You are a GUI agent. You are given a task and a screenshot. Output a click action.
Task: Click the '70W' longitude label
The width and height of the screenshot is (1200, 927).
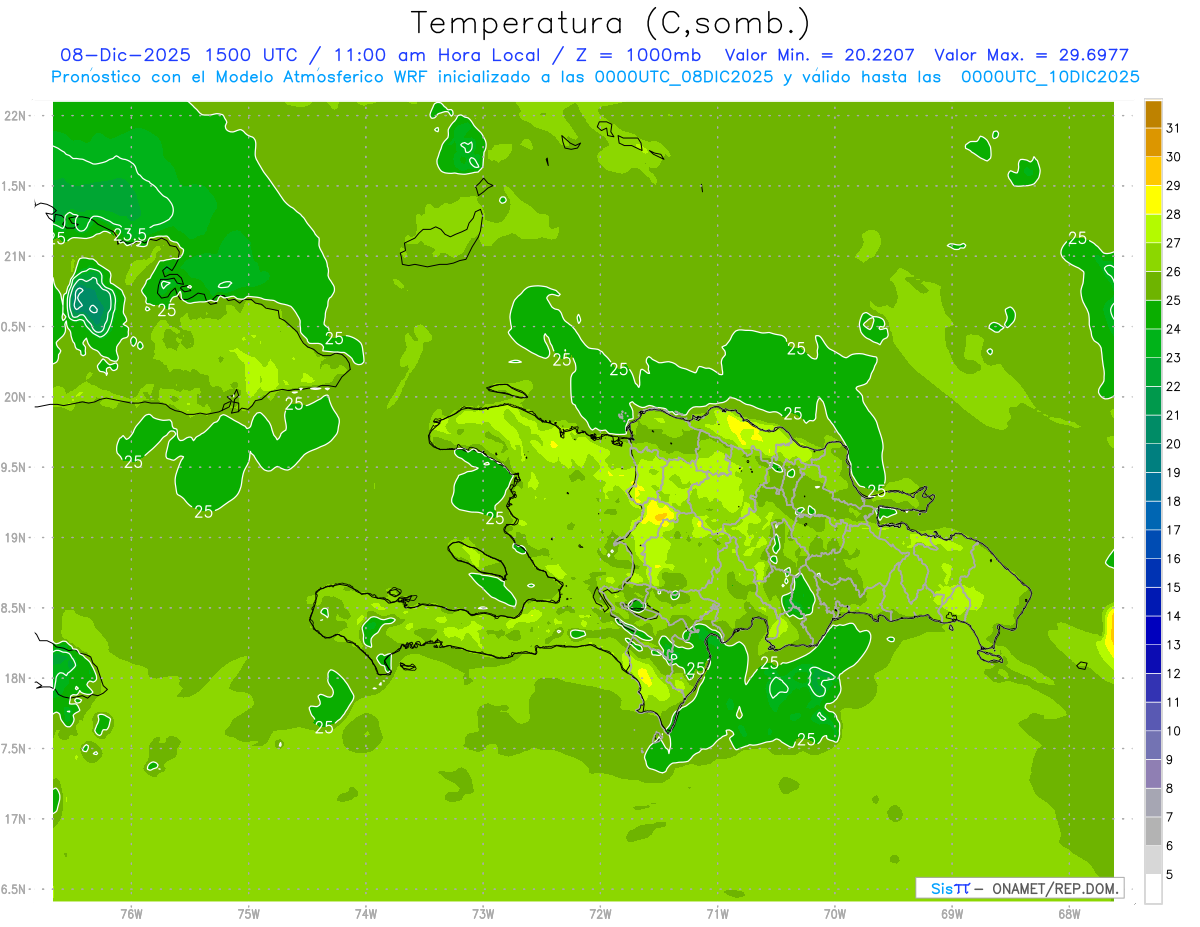point(835,913)
